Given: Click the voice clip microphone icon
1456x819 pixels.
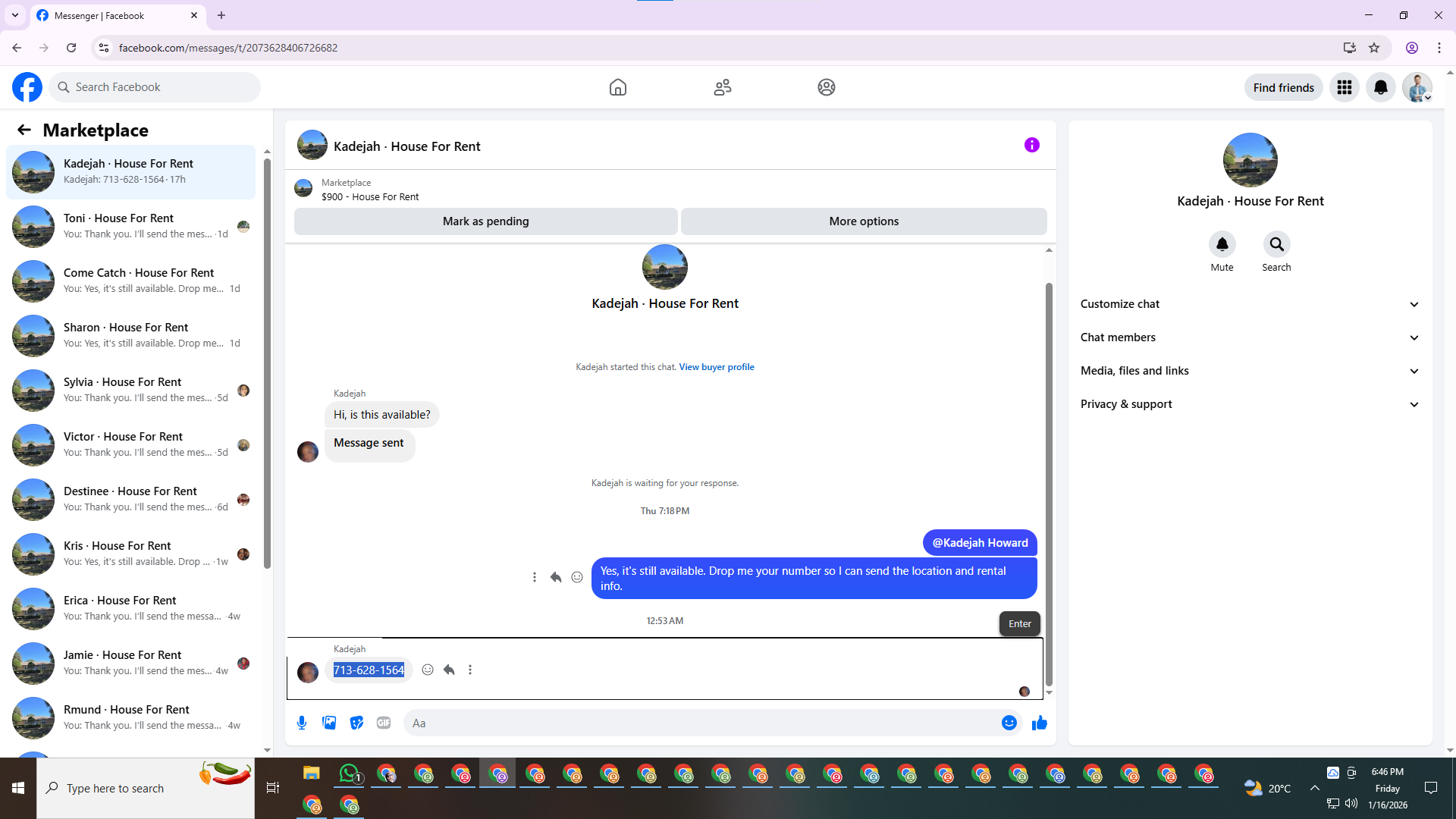Looking at the screenshot, I should 302,723.
